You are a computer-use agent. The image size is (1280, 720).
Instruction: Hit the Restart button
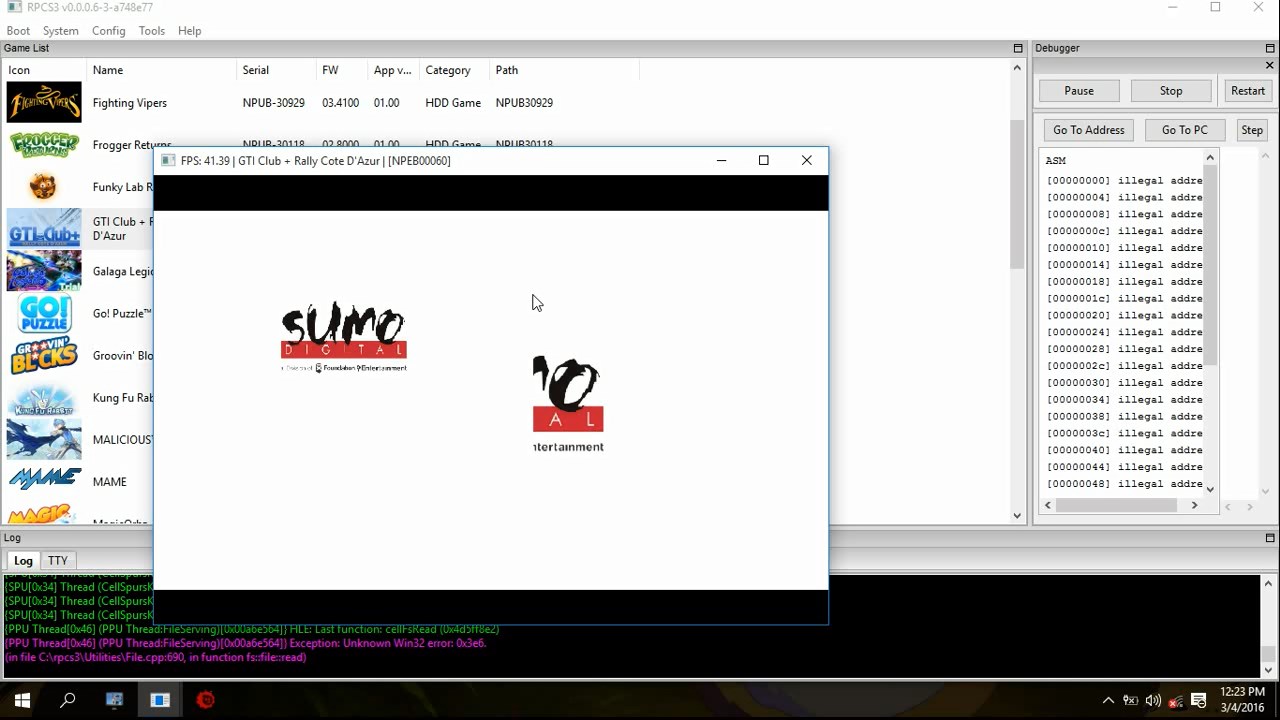click(1247, 91)
